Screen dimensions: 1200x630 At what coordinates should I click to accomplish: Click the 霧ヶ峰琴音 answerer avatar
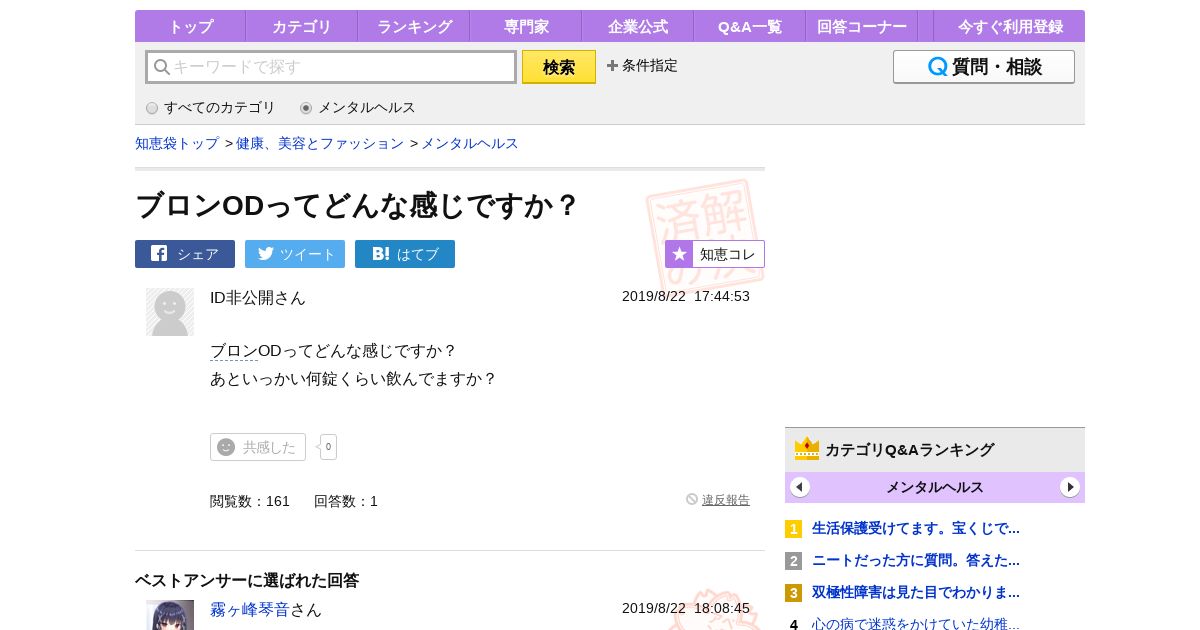(170, 615)
